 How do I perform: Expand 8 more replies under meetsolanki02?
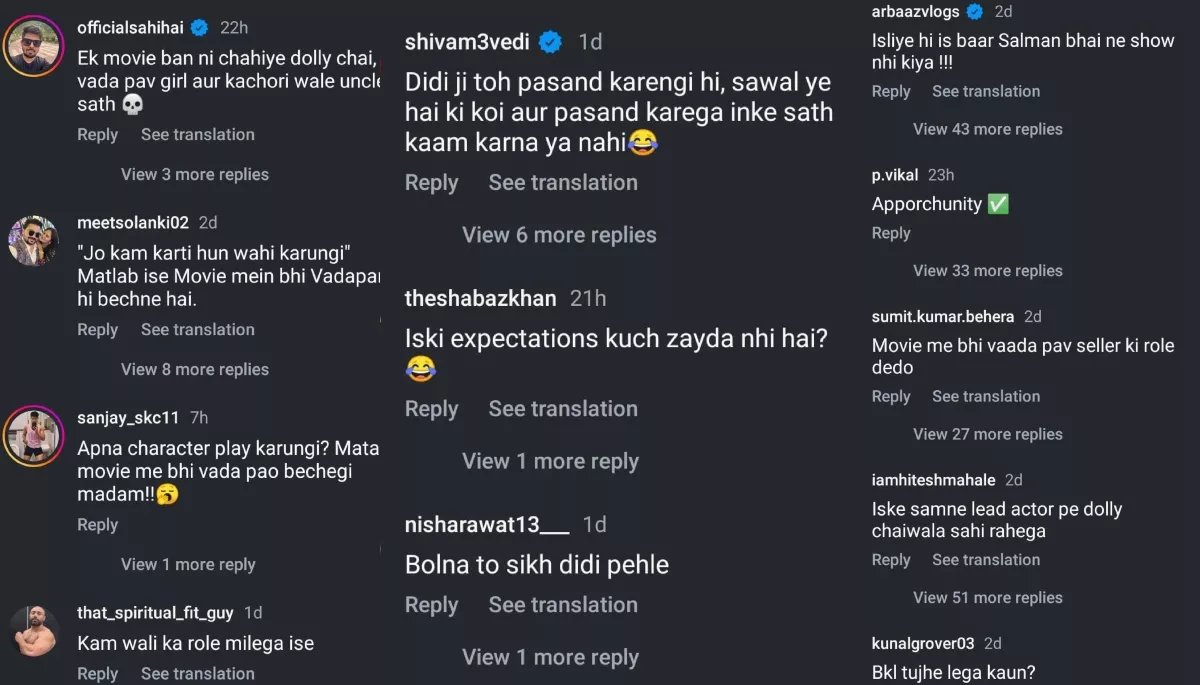(x=194, y=369)
